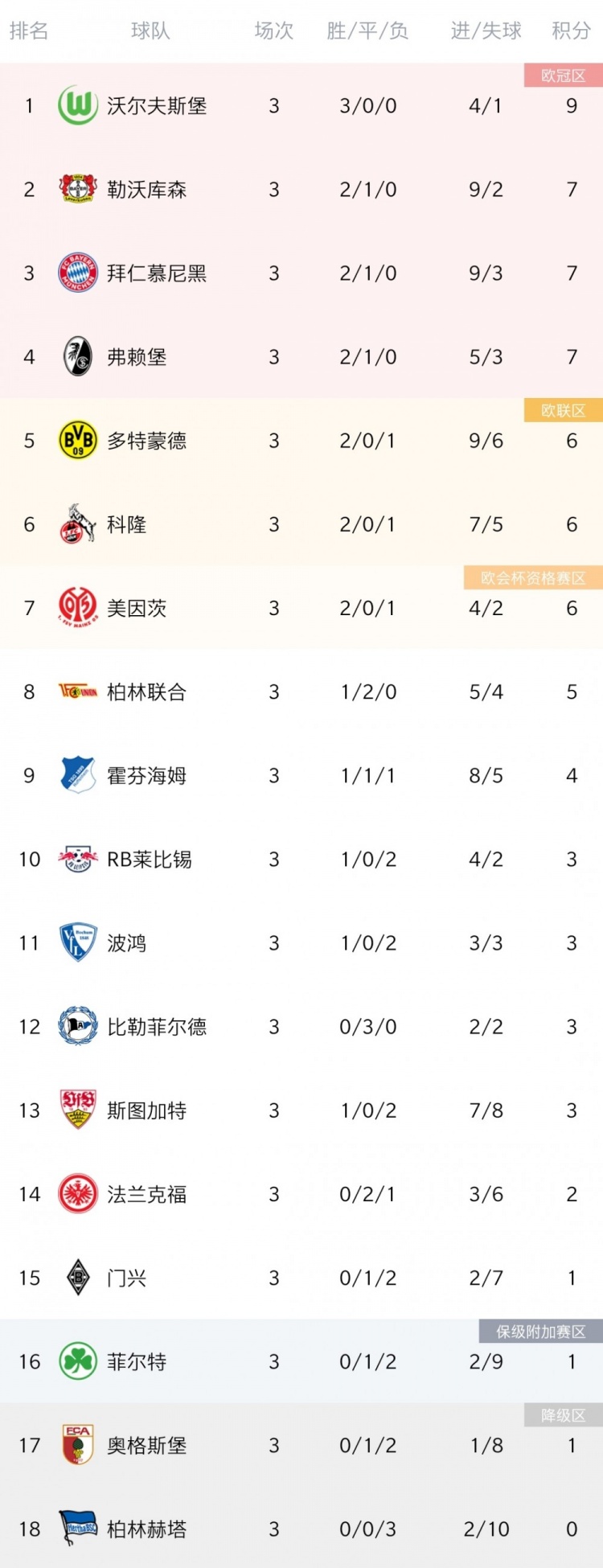Open the 比勒菲尔德 team name link
The height and width of the screenshot is (1568, 603).
[x=157, y=1026]
